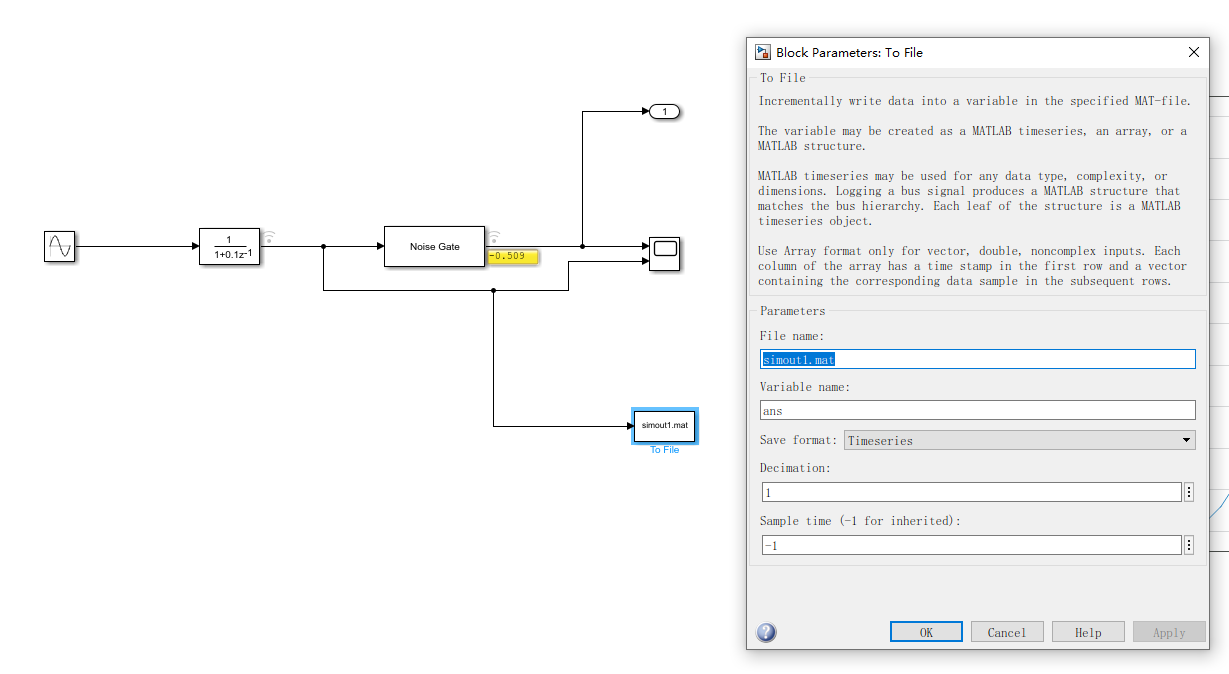This screenshot has height=674, width=1229.
Task: Open the action menu beside Sample time field
Action: pos(1188,544)
